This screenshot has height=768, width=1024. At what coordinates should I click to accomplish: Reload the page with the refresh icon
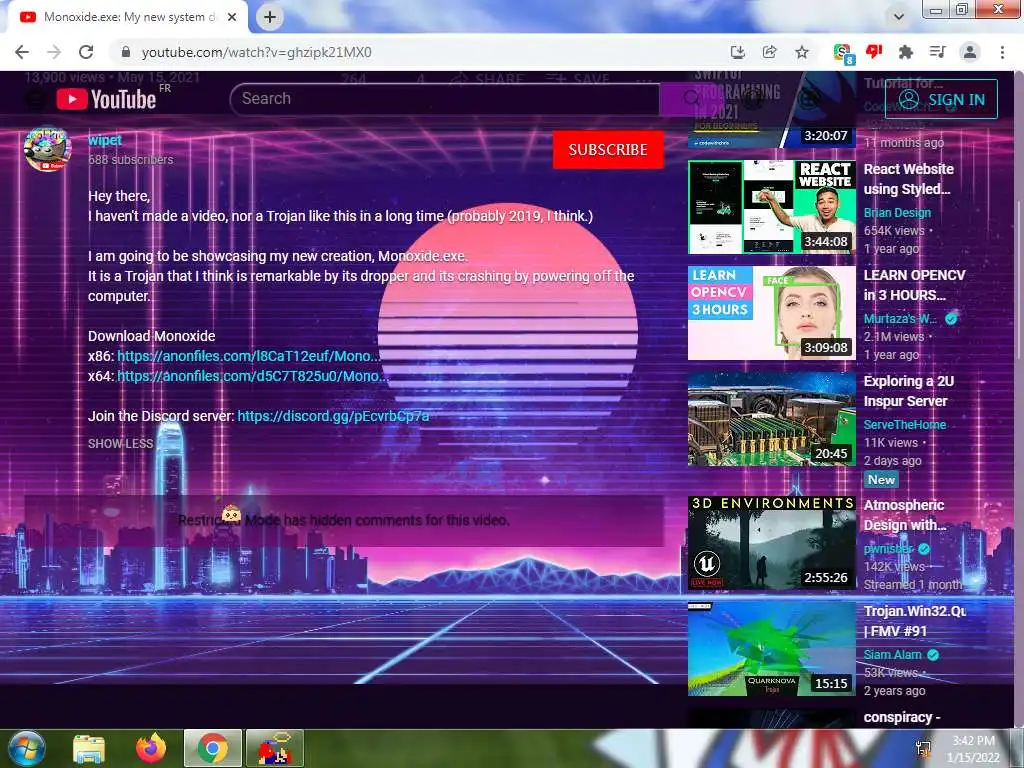(x=86, y=52)
